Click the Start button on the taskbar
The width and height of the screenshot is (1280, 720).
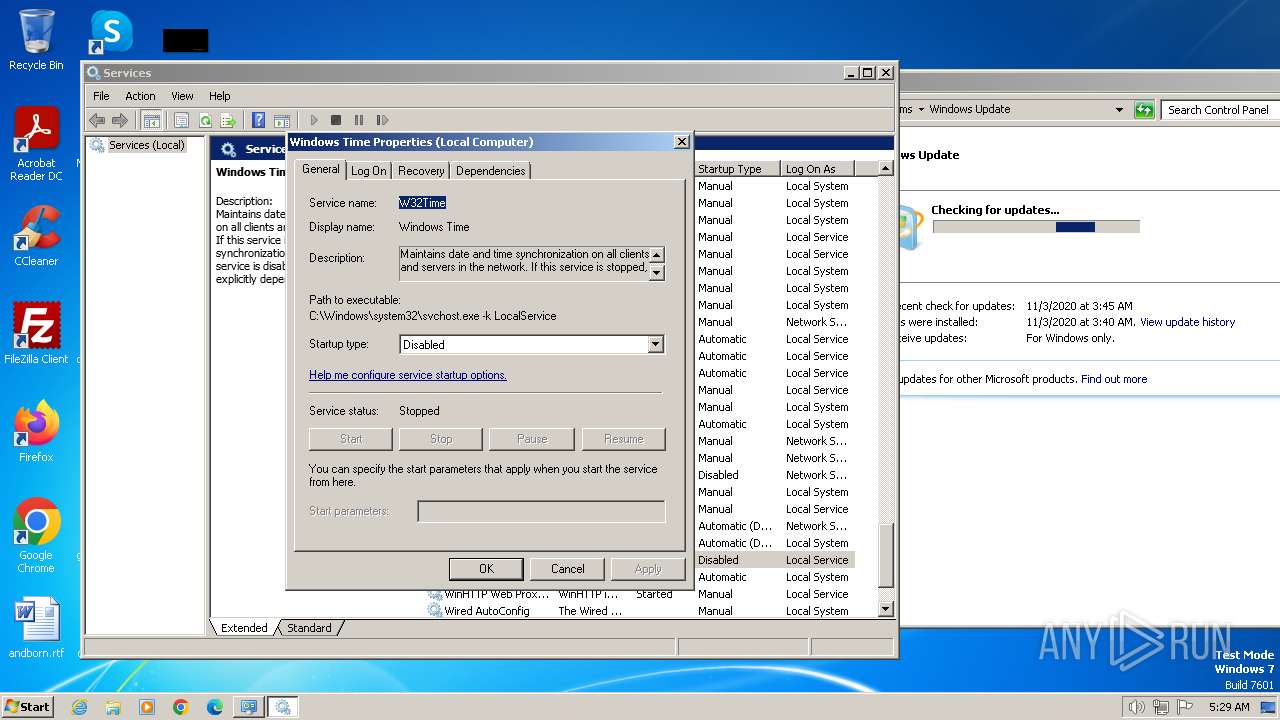pos(27,706)
